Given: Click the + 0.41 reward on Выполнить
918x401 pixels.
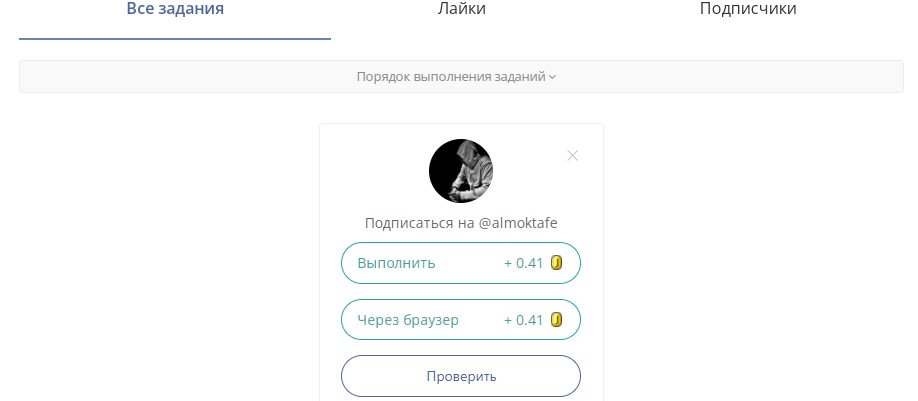Looking at the screenshot, I should [523, 263].
